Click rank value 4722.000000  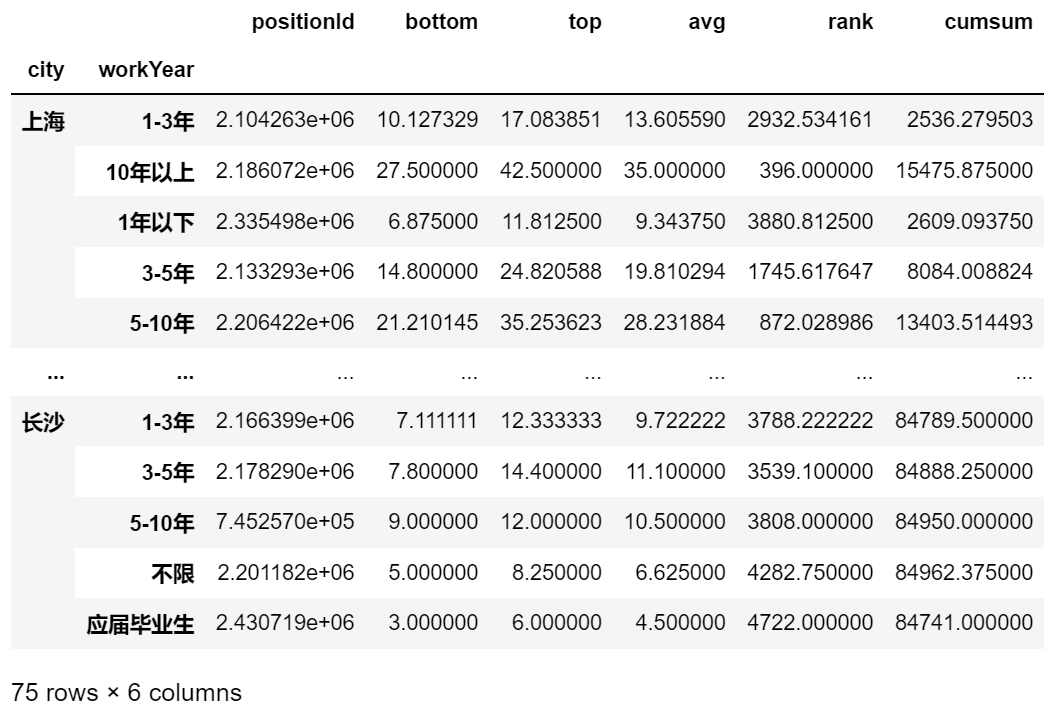pyautogui.click(x=810, y=622)
